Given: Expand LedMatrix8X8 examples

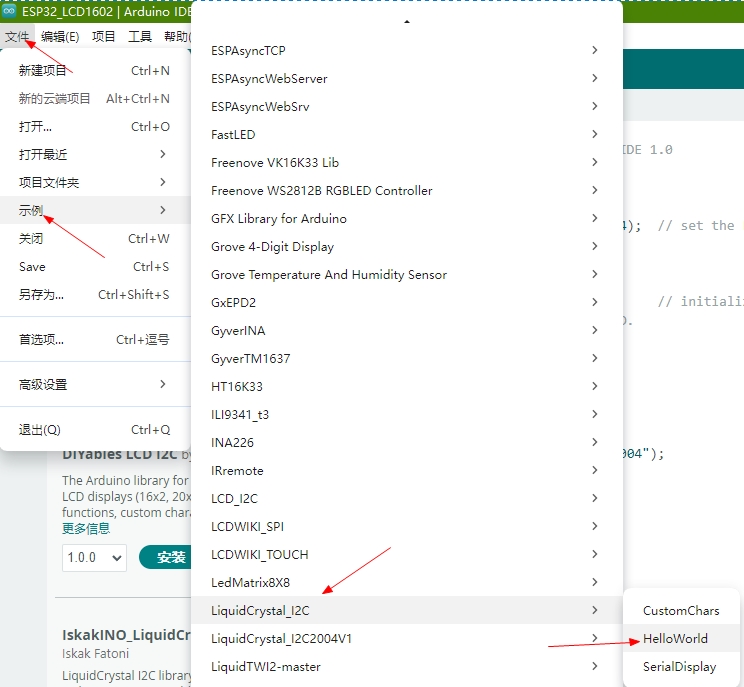Looking at the screenshot, I should 407,583.
